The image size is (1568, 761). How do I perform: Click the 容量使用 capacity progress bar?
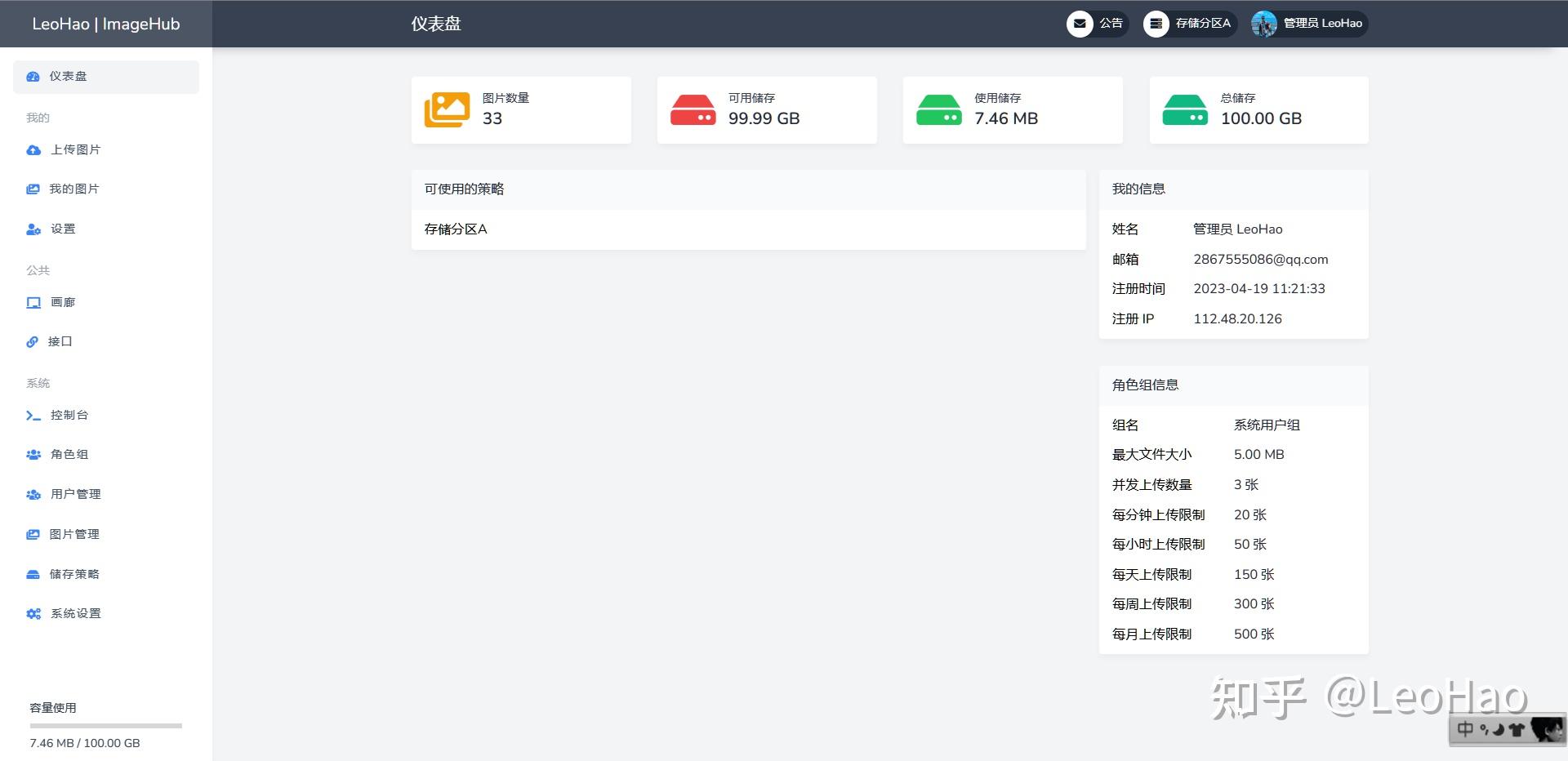[105, 725]
